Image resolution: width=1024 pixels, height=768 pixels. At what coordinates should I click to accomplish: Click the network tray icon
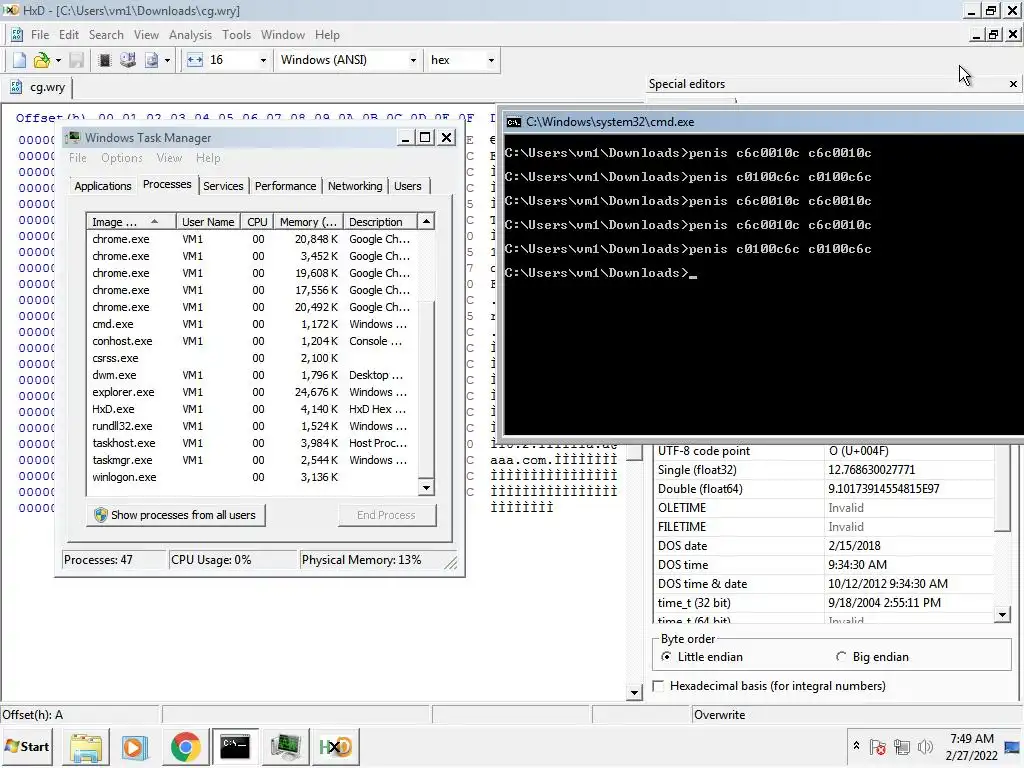(x=902, y=746)
